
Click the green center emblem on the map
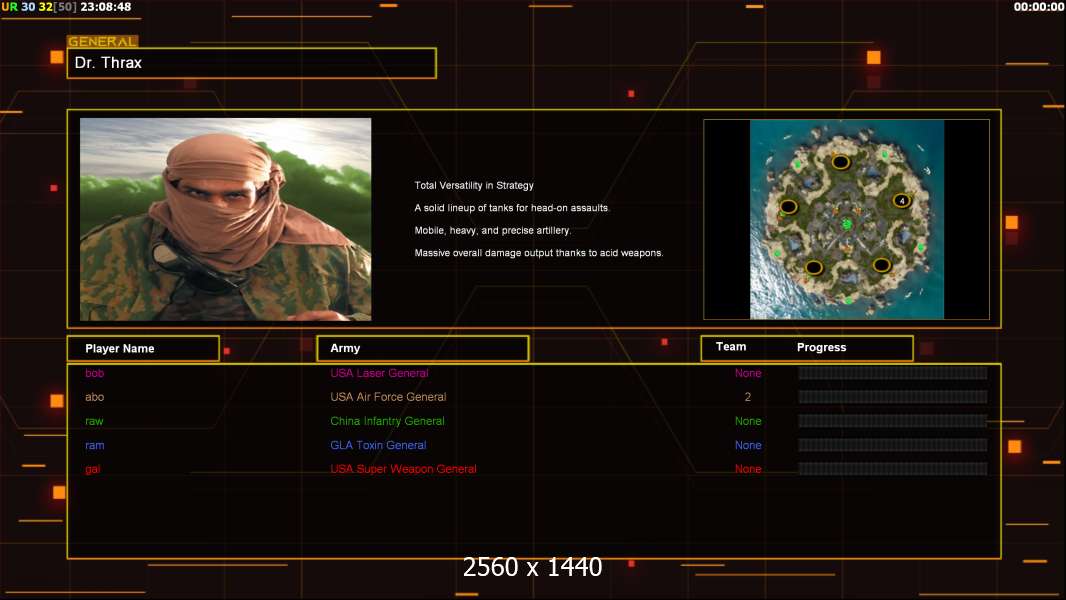point(846,224)
